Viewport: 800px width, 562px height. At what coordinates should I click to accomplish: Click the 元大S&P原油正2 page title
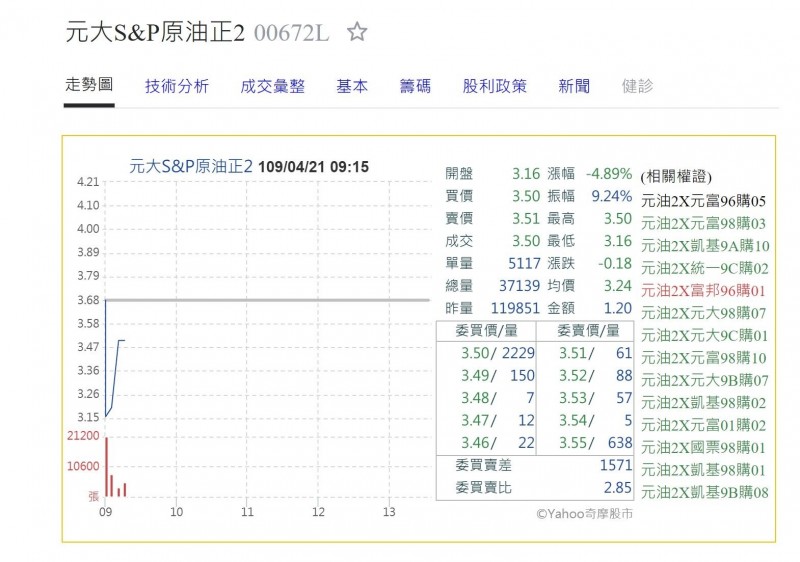[155, 33]
